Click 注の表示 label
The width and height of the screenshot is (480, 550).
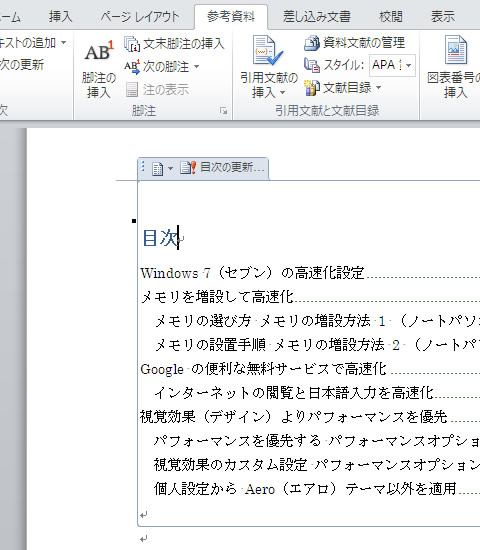tap(166, 89)
